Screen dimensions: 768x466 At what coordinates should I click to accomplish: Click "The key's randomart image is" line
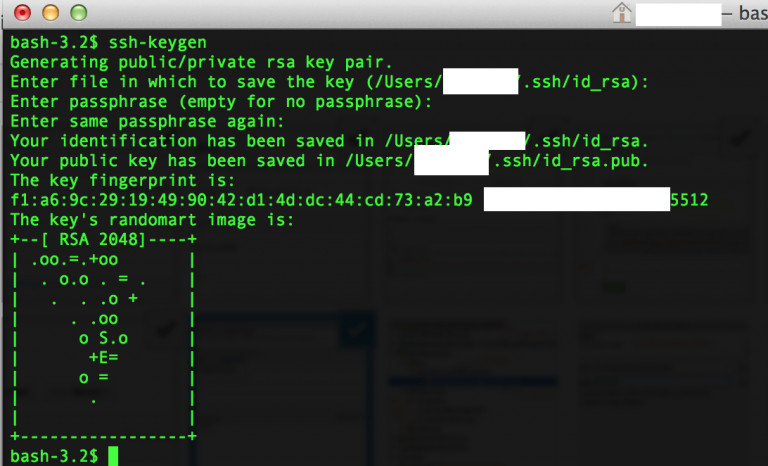coord(152,220)
